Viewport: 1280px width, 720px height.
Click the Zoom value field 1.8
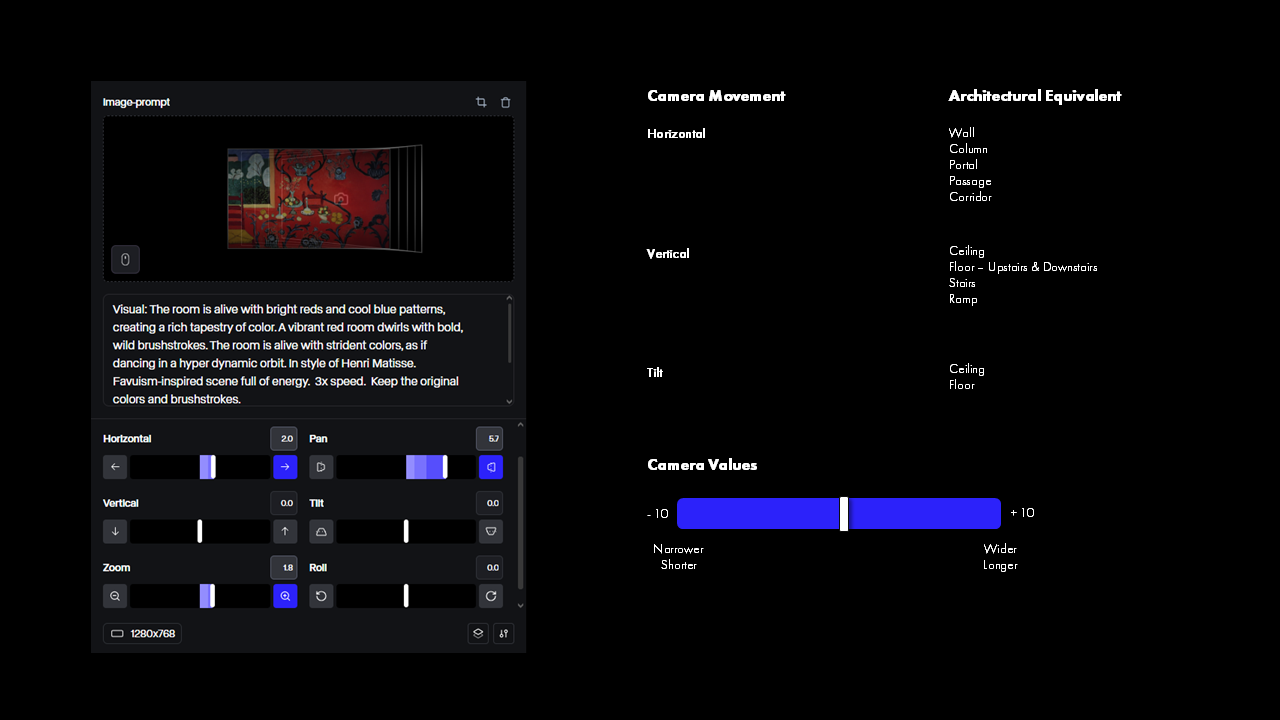[x=284, y=567]
